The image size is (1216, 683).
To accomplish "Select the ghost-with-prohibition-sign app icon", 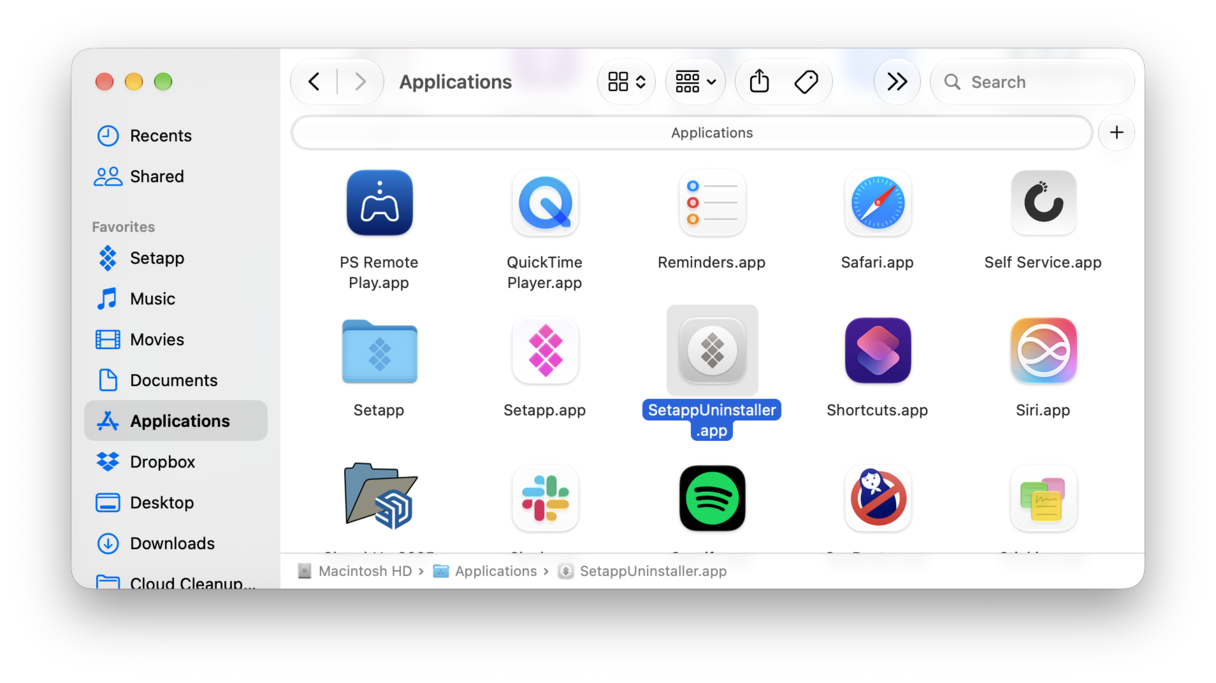I will point(877,498).
